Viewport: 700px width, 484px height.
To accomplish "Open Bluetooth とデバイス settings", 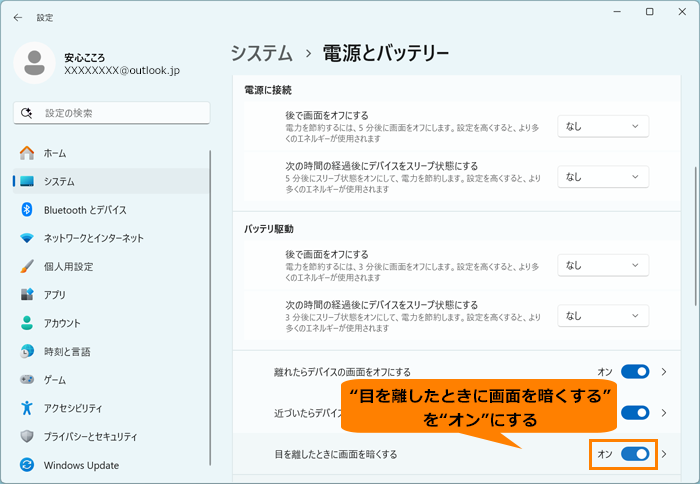I will pos(111,209).
